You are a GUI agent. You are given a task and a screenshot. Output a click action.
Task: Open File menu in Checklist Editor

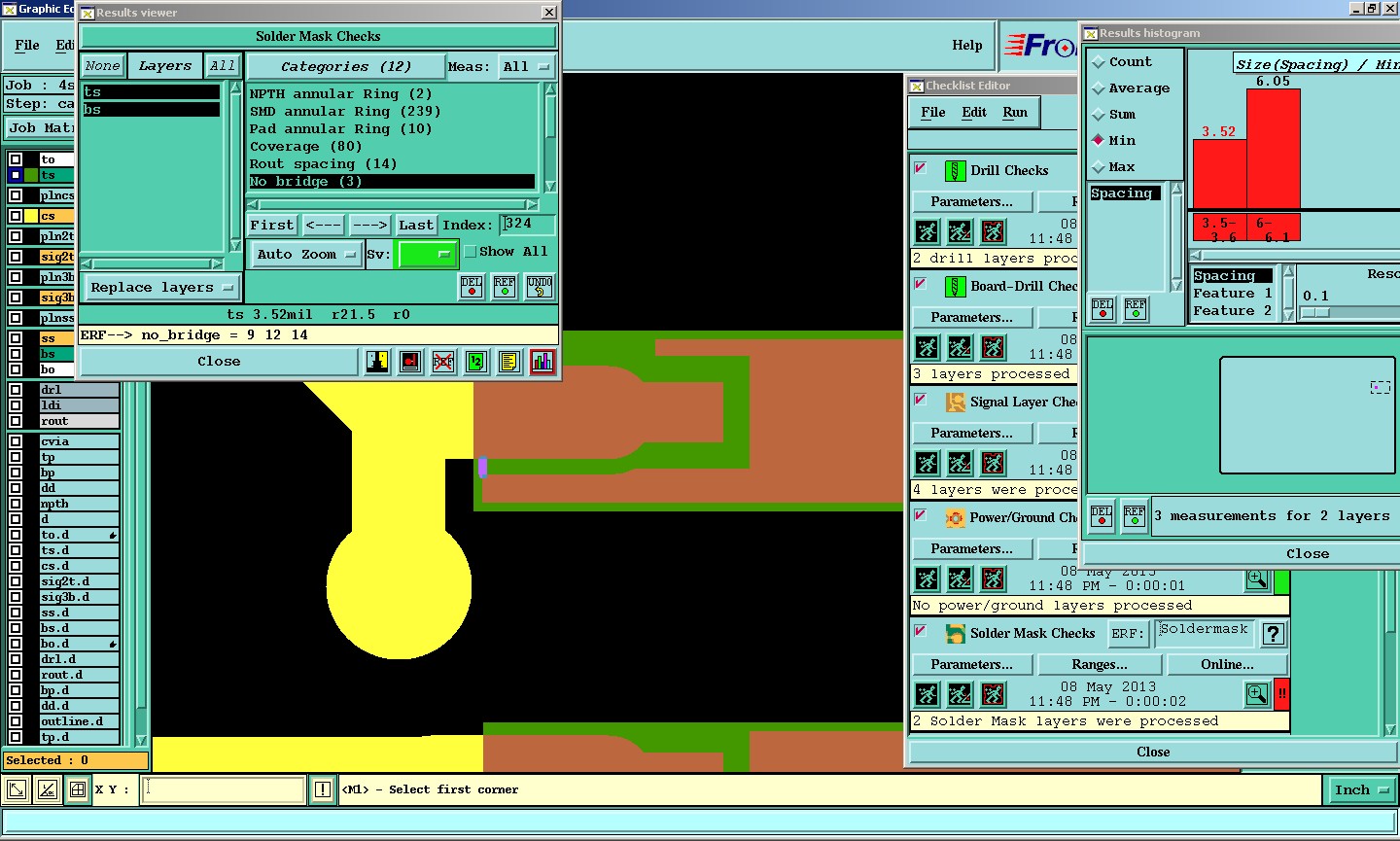pos(933,113)
